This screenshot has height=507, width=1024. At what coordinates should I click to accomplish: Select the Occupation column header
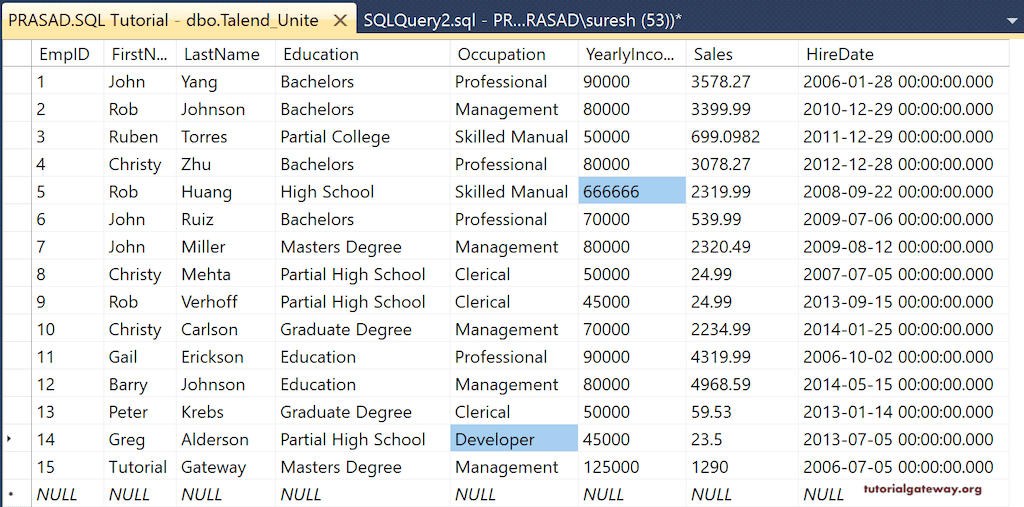[502, 54]
